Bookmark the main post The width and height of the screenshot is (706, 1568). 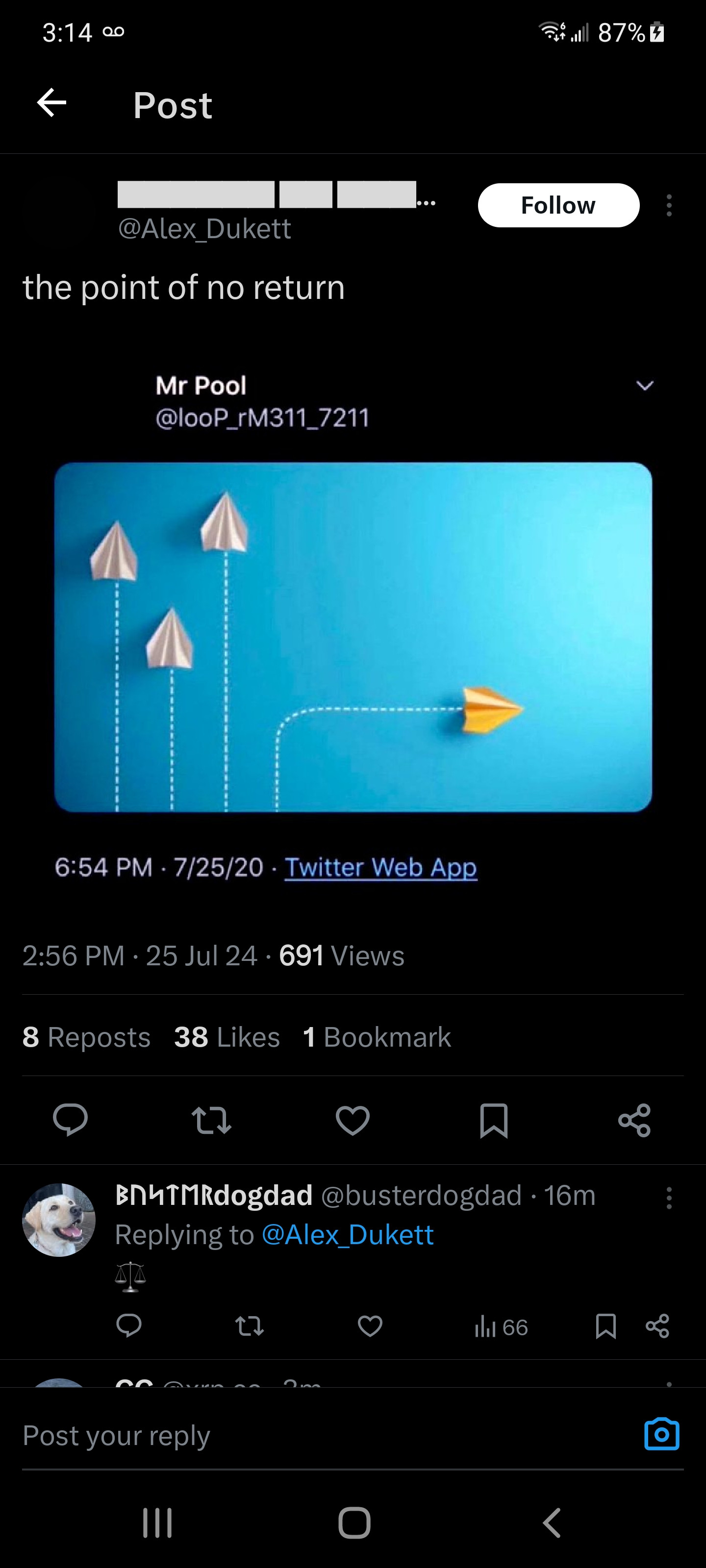[x=493, y=1119]
